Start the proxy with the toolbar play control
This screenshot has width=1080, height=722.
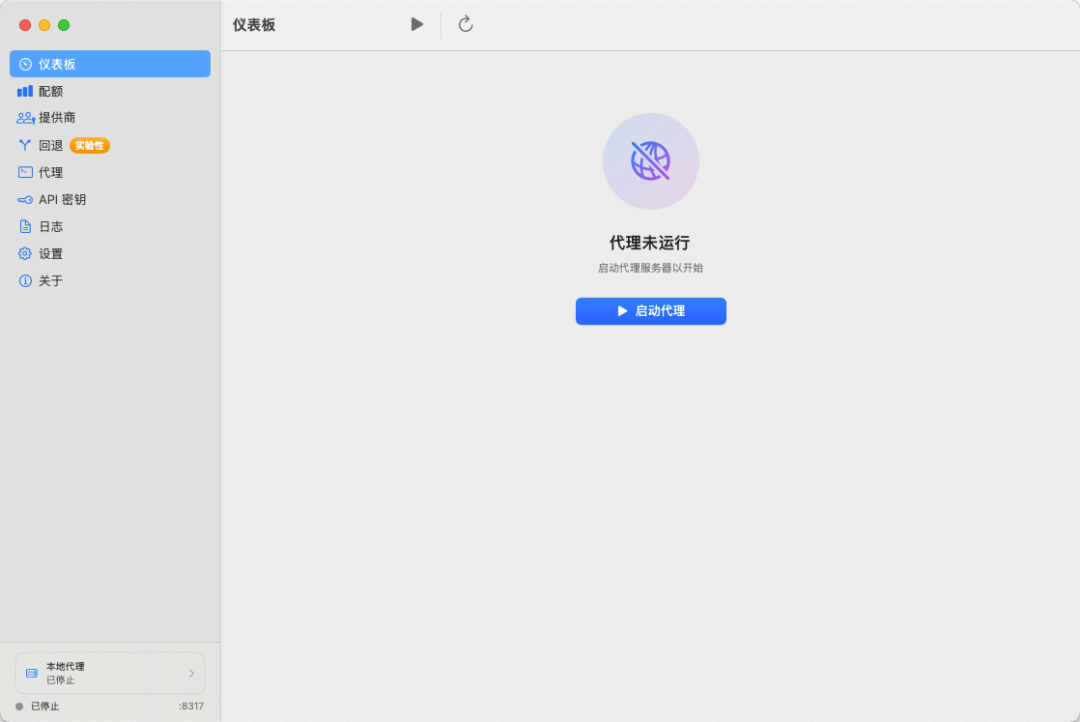pos(417,24)
